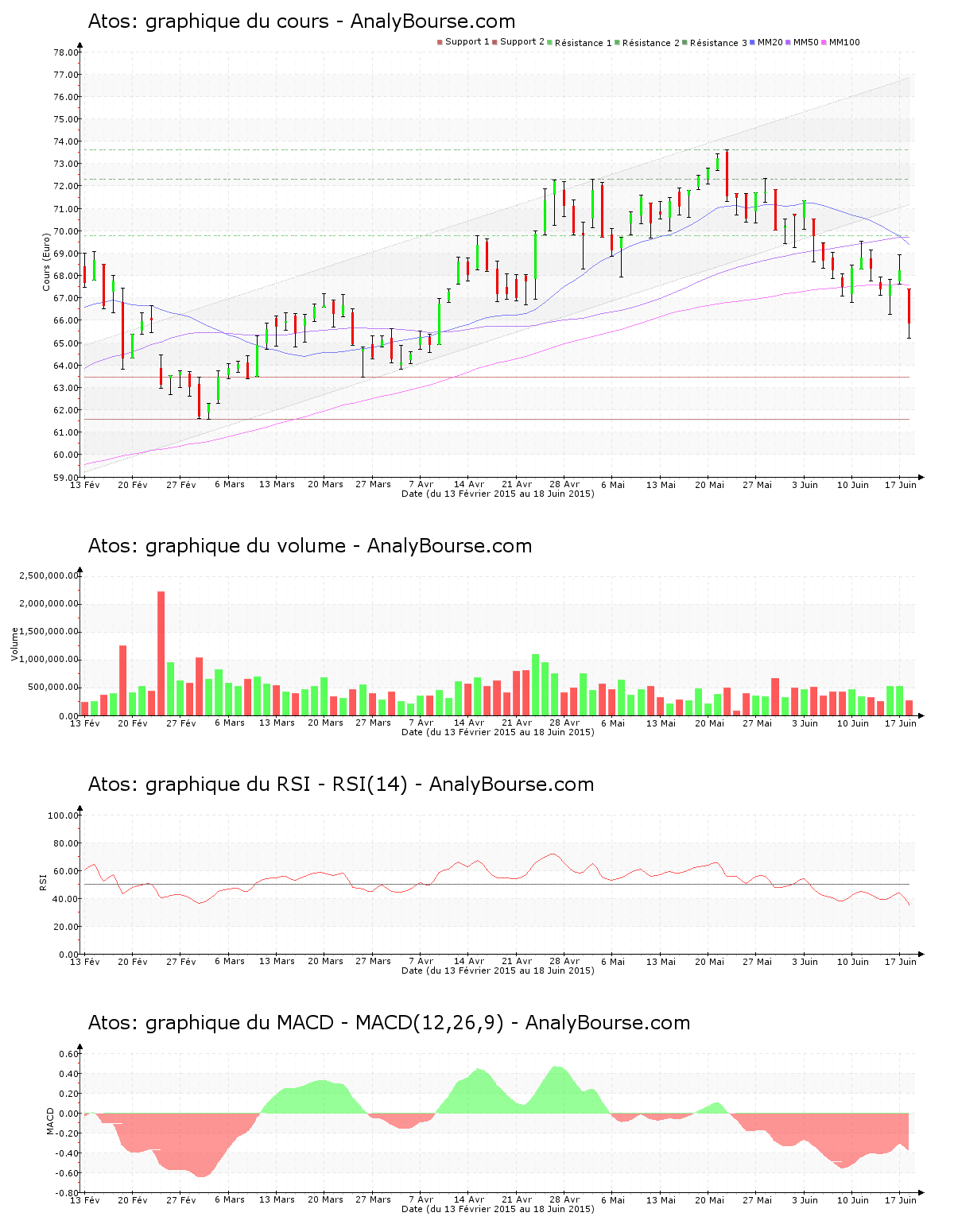Click '27 Fév' date on MACD chart
This screenshot has height=1232, width=954.
point(181,1200)
